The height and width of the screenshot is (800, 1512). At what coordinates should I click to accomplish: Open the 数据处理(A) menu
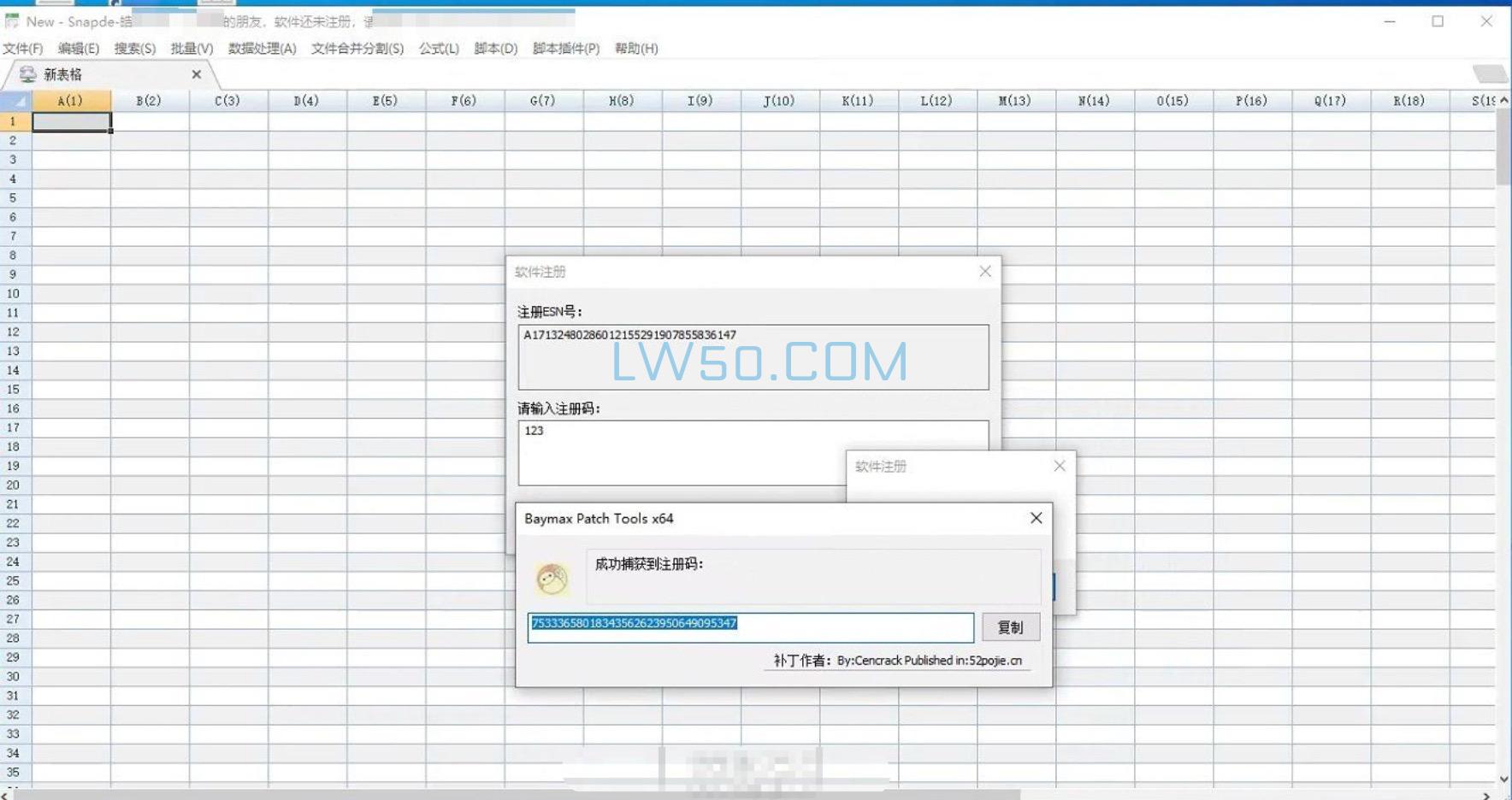point(262,49)
